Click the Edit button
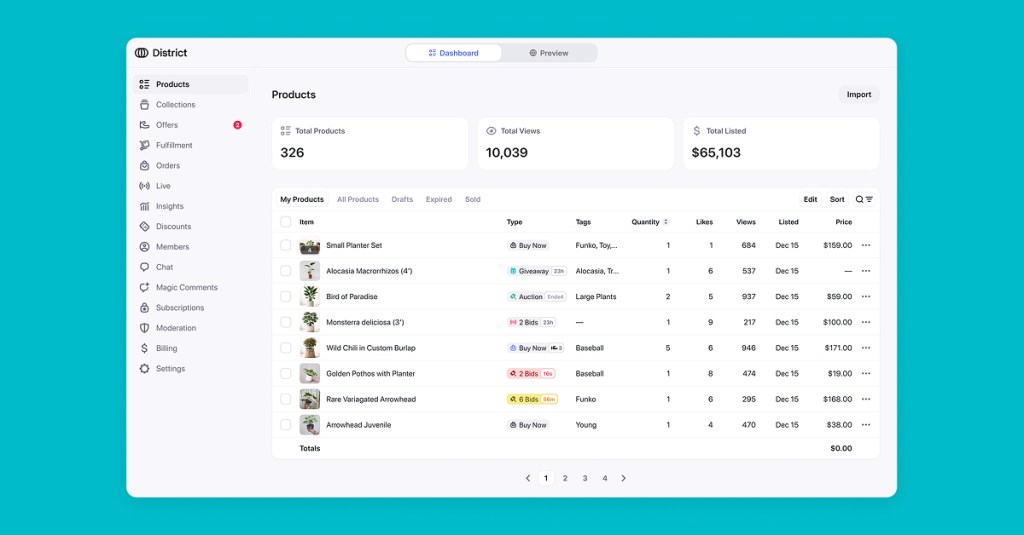 tap(810, 199)
